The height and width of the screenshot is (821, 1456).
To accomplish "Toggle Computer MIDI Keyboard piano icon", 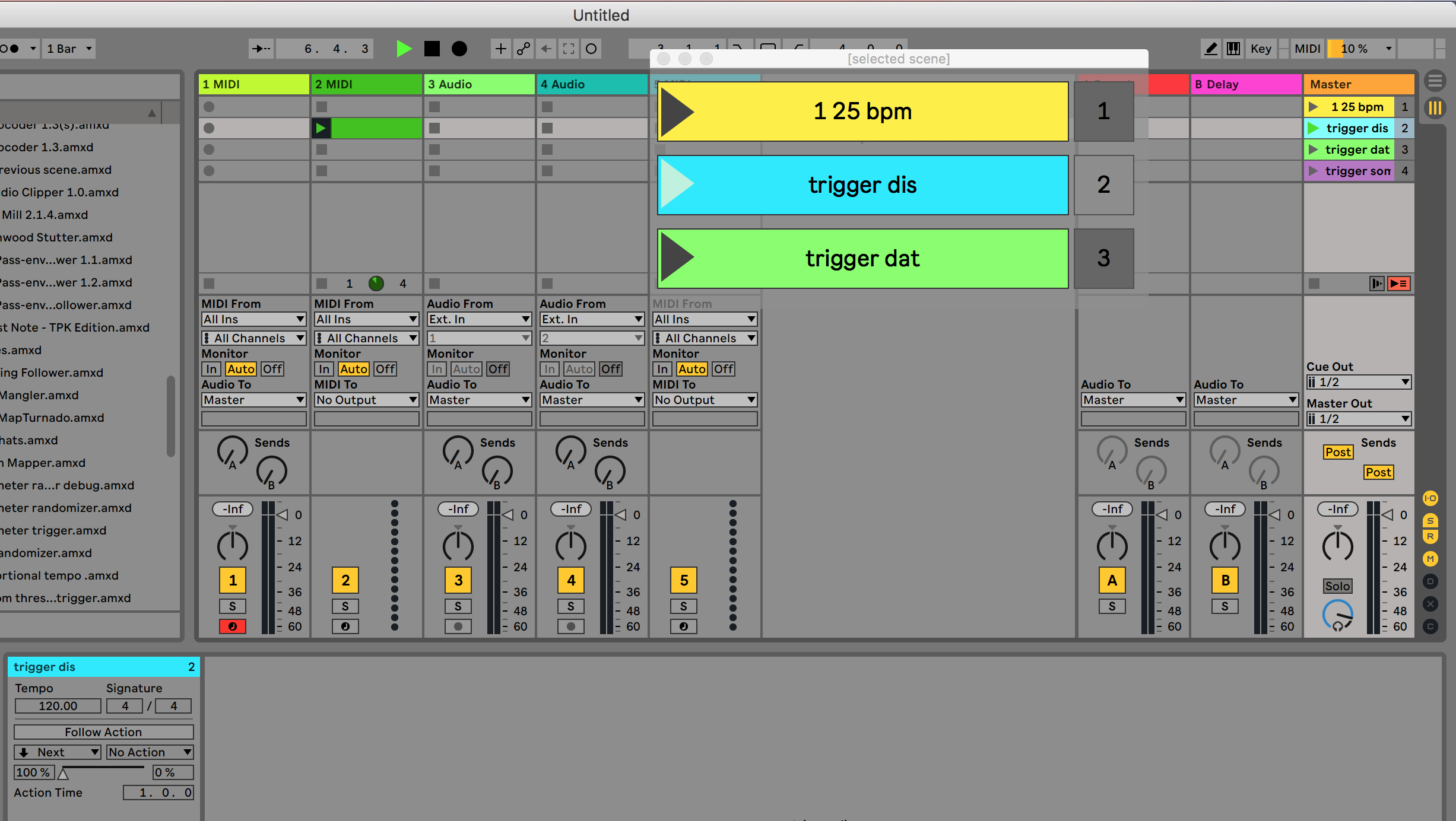I will point(1233,49).
